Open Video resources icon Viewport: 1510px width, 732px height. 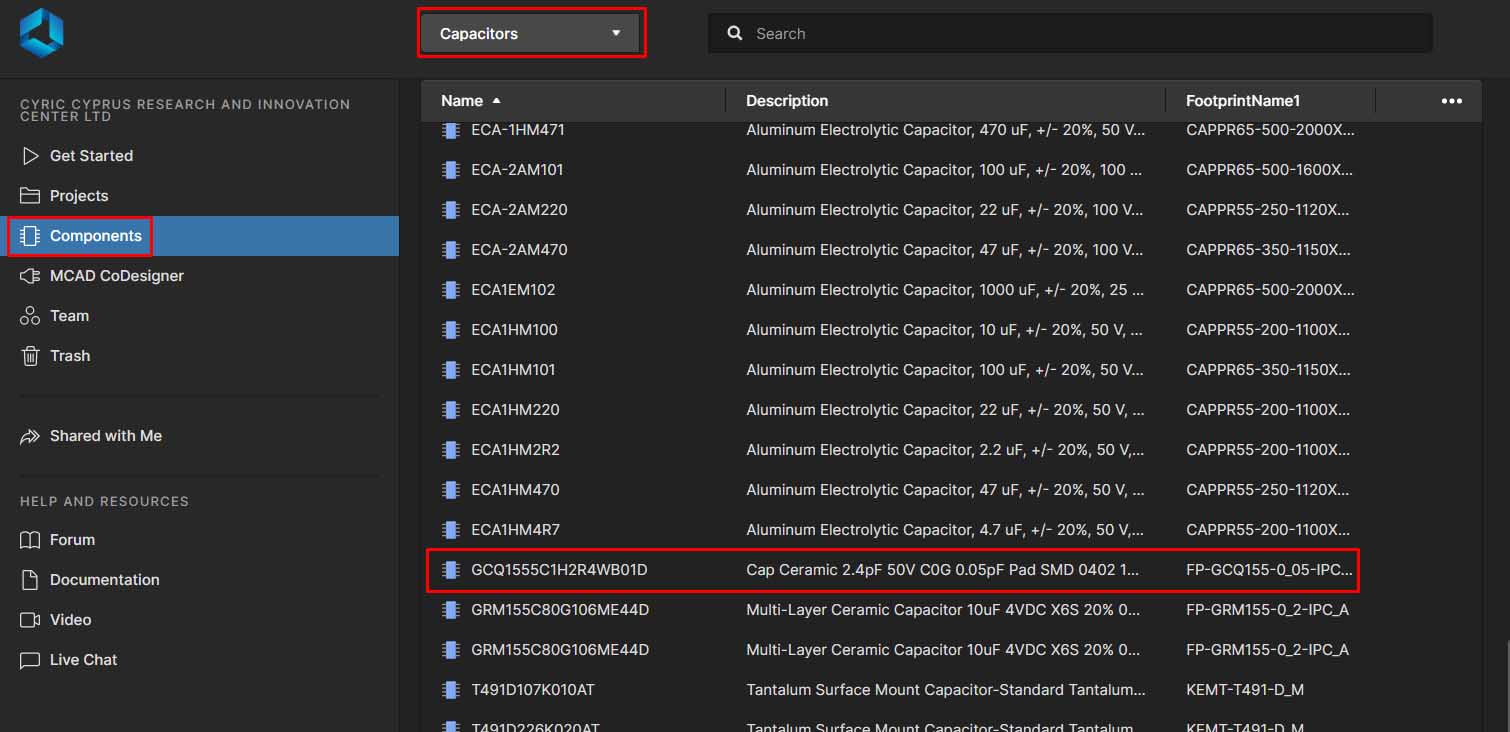30,620
